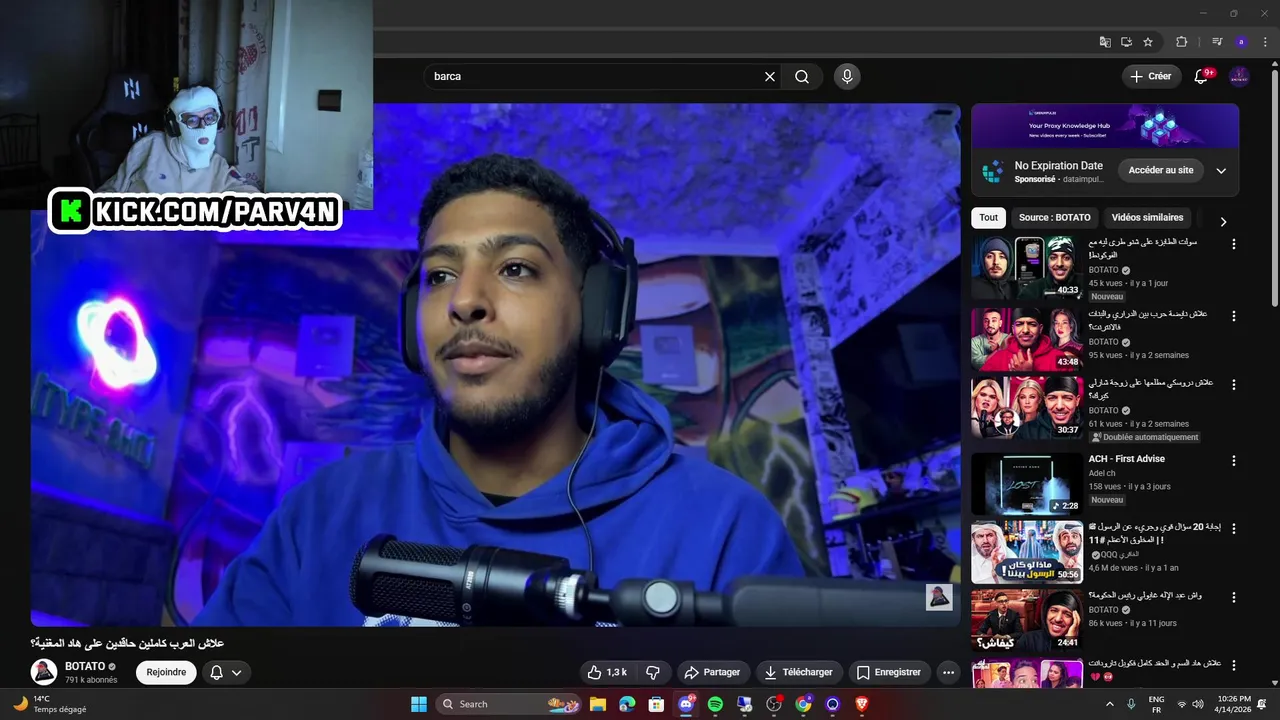Click the '791 k abonnés' subscriber count

pos(91,680)
